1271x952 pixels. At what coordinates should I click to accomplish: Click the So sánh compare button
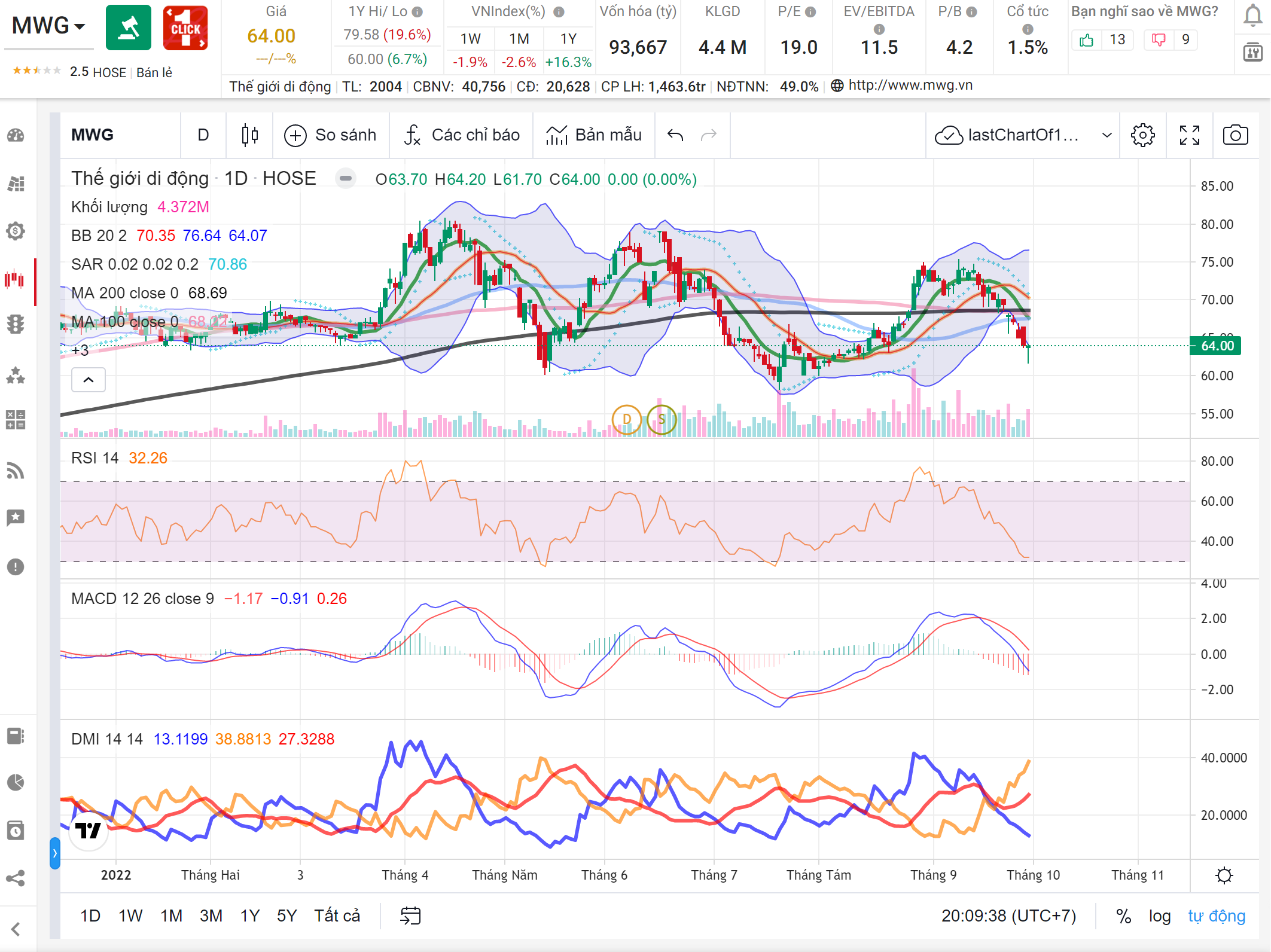pyautogui.click(x=330, y=135)
